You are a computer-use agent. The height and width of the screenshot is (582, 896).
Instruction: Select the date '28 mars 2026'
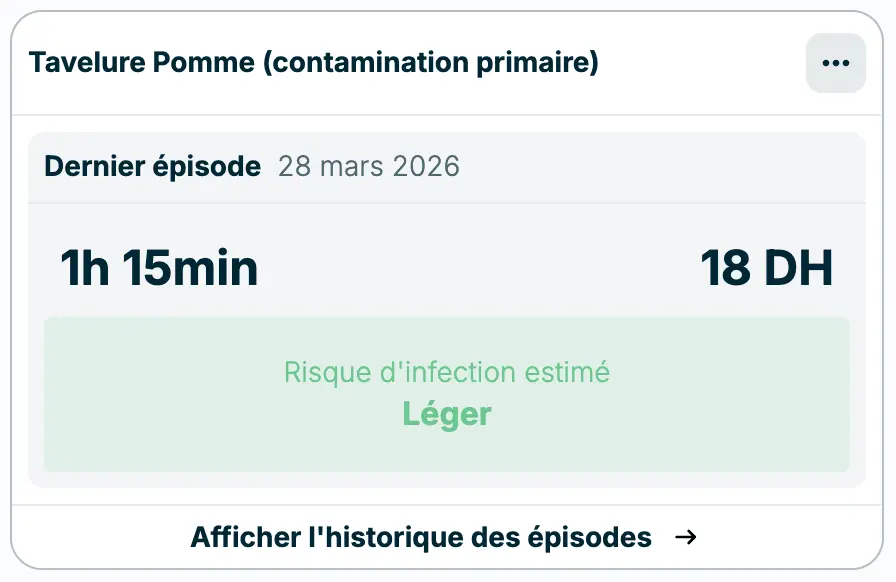369,166
